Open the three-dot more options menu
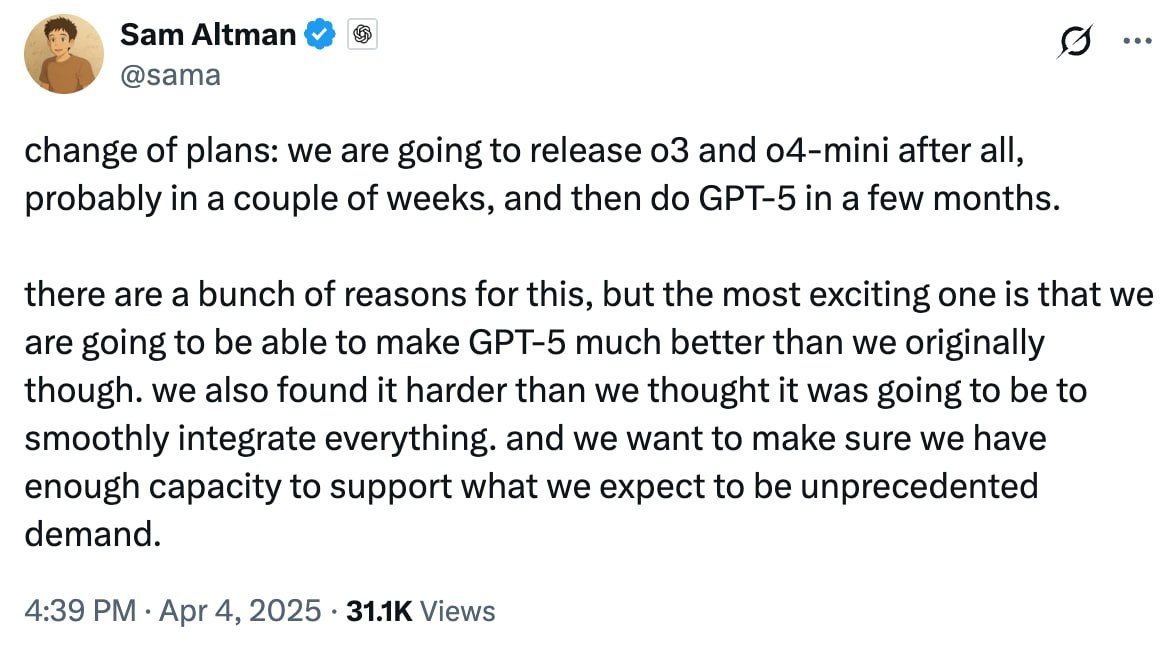The width and height of the screenshot is (1174, 650). tap(1137, 40)
